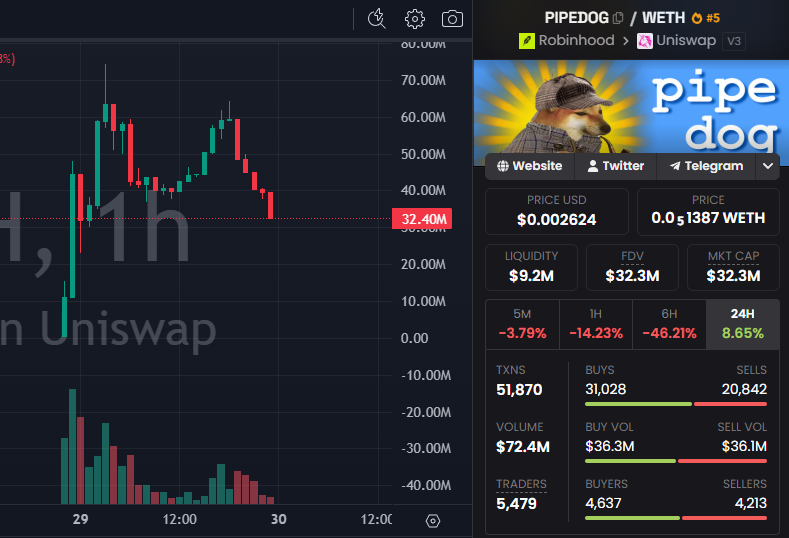Click the Robinhood chain label

point(576,40)
